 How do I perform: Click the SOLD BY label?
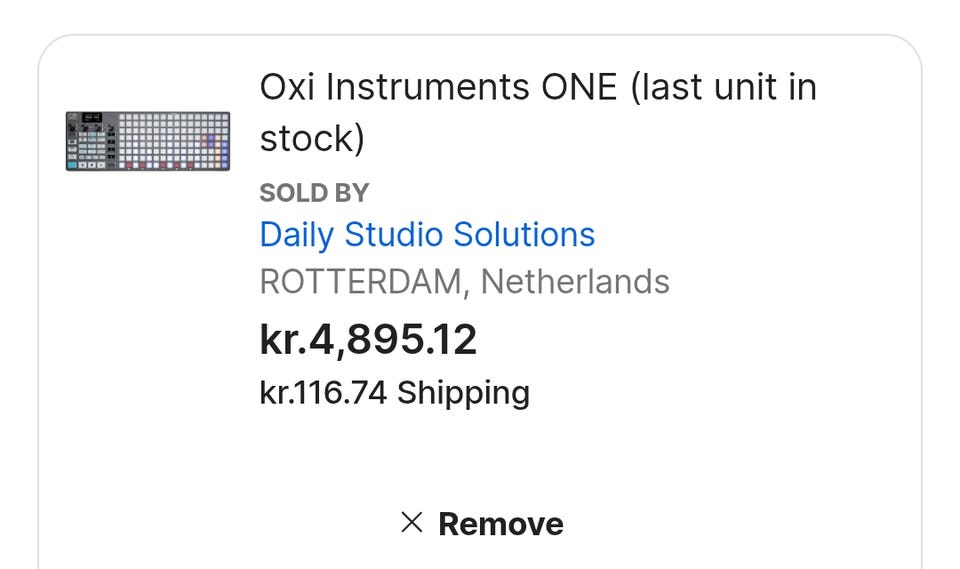pyautogui.click(x=314, y=193)
